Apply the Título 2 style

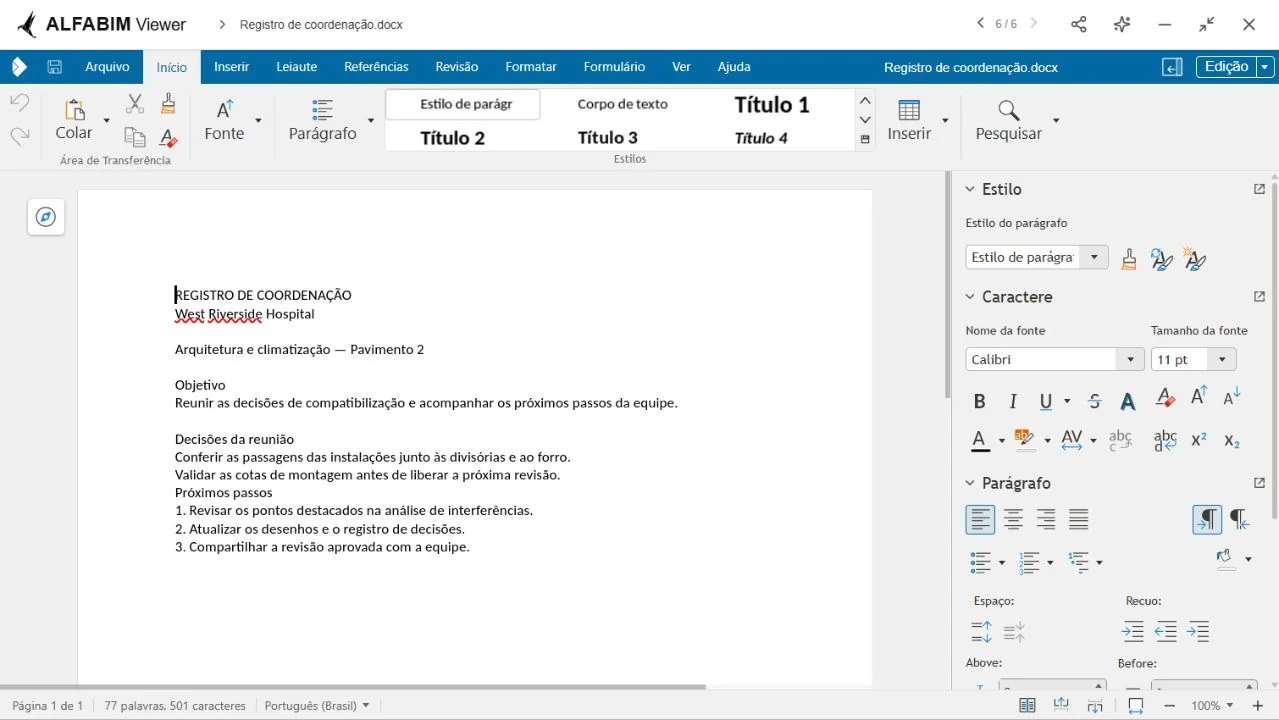pyautogui.click(x=452, y=138)
